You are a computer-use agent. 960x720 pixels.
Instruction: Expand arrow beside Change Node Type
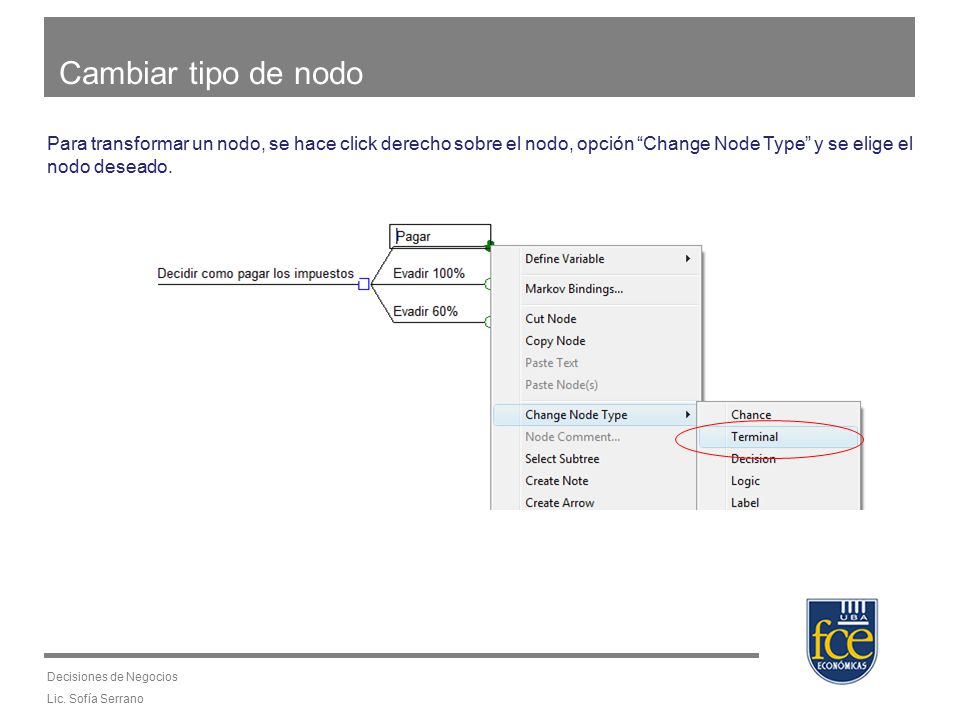688,415
